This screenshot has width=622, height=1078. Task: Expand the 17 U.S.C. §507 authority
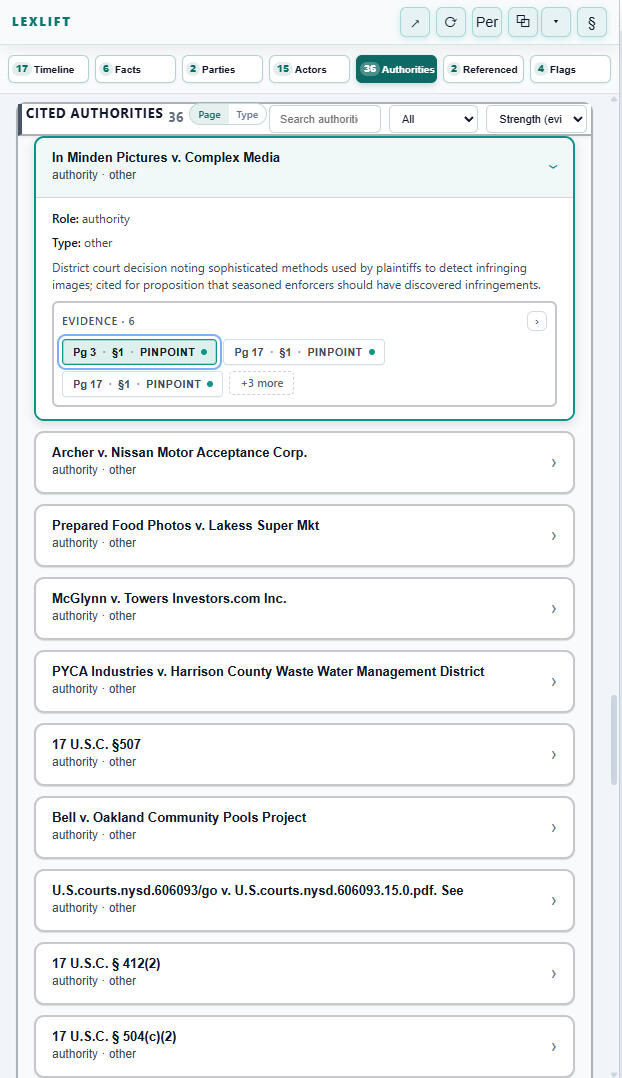pos(304,753)
